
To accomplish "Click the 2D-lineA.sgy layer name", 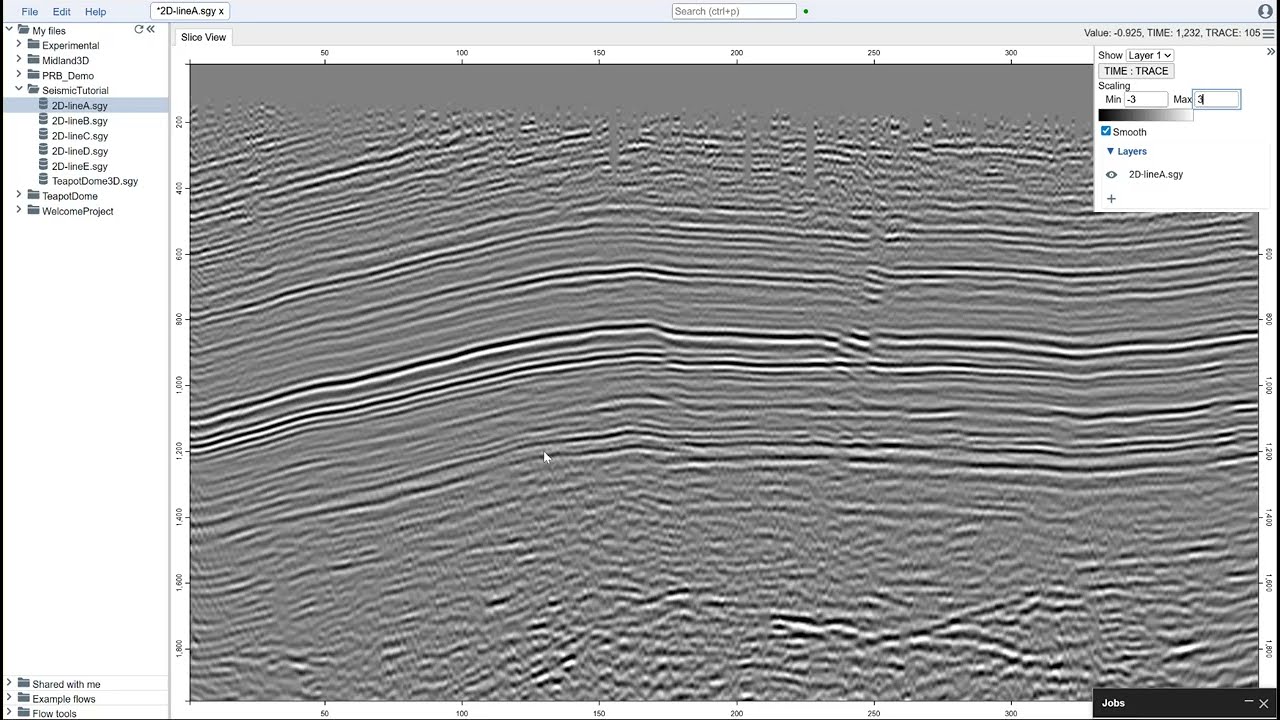I will [x=1156, y=174].
